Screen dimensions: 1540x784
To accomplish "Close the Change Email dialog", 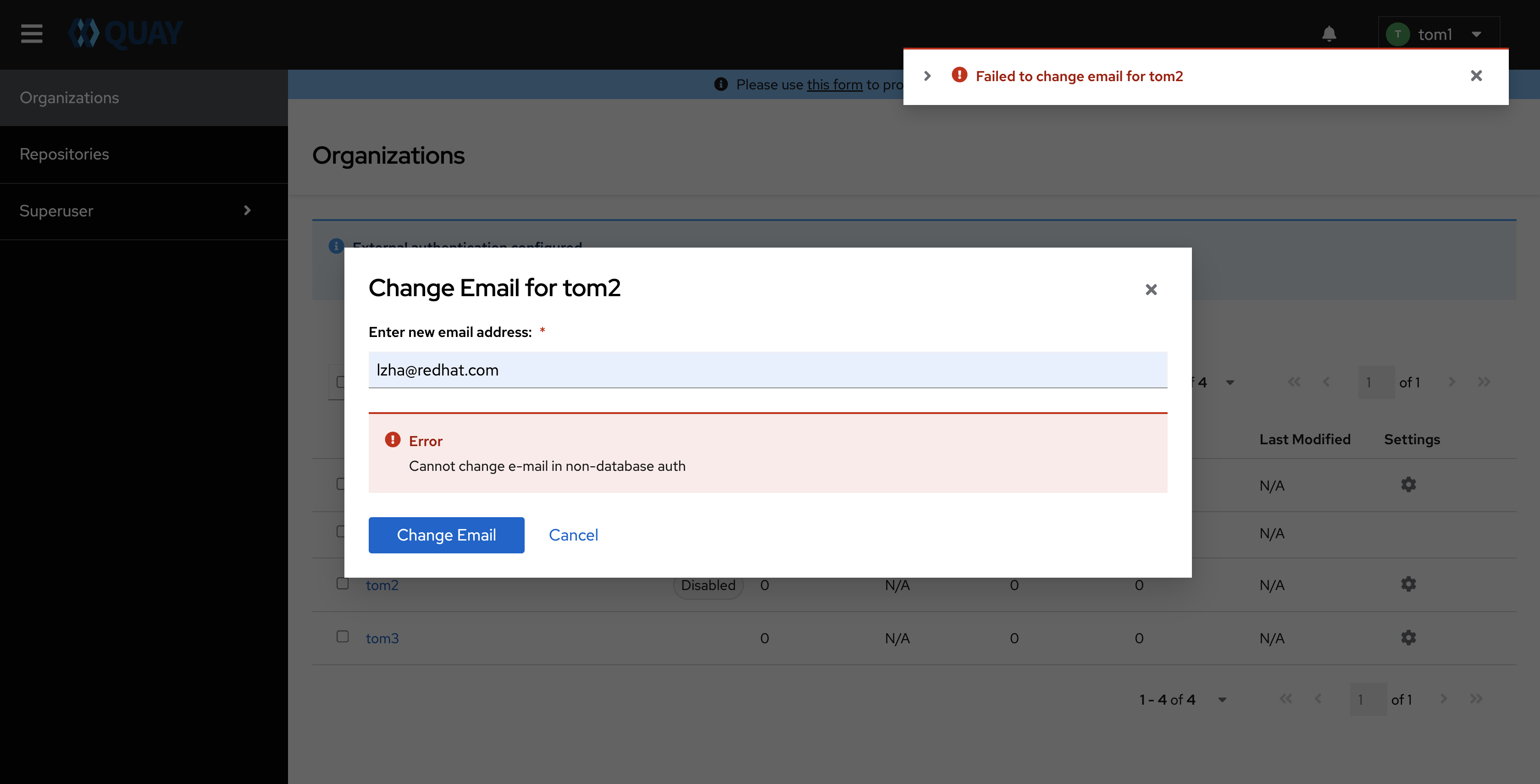I will pos(1151,290).
